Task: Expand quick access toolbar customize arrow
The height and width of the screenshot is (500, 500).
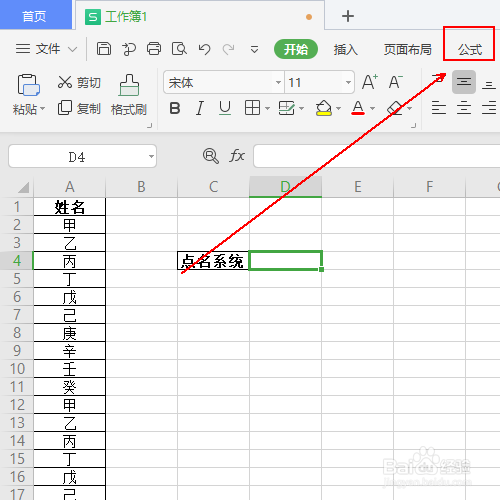Action: (x=254, y=50)
